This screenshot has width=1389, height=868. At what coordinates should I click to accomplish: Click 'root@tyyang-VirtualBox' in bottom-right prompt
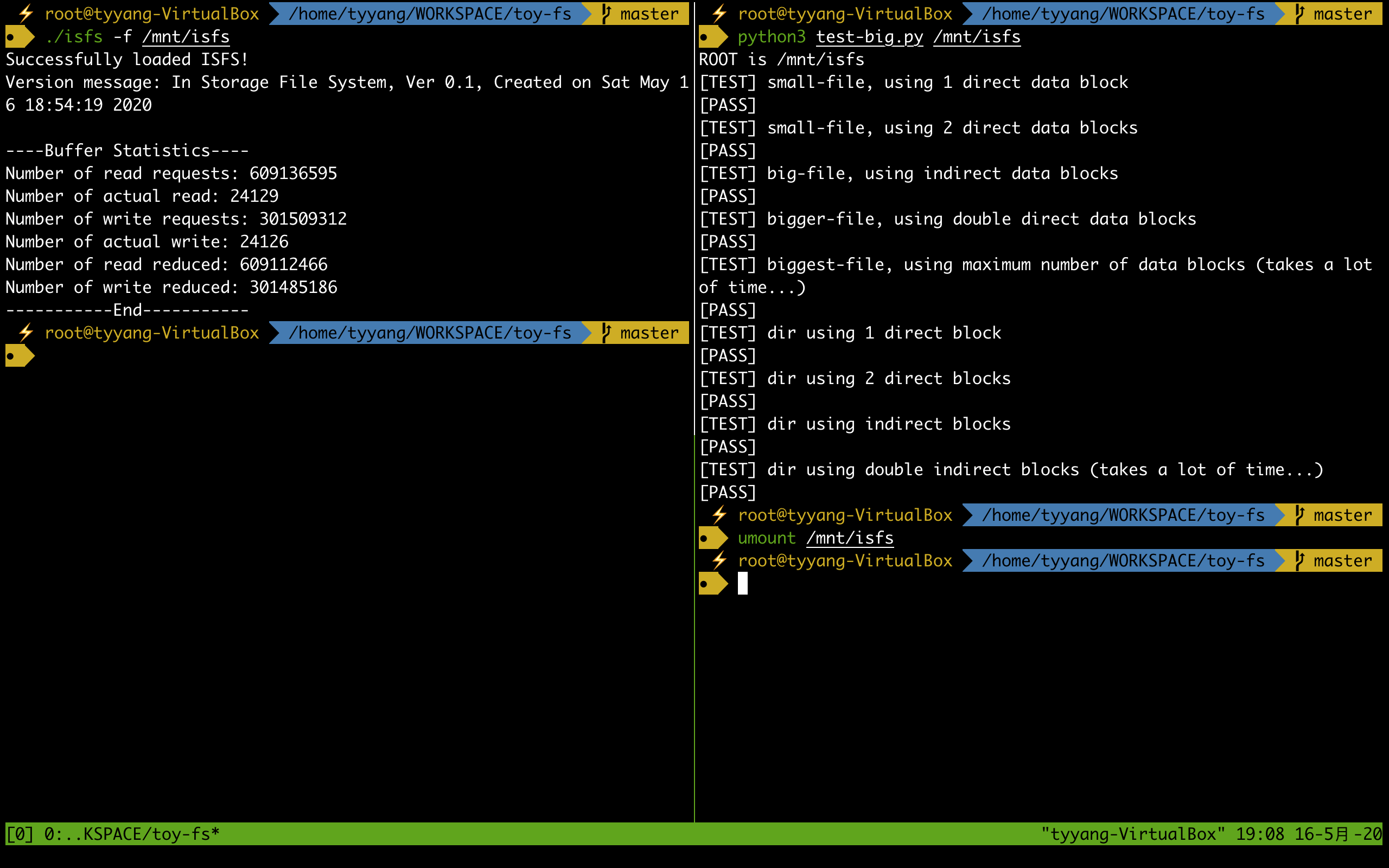(x=845, y=561)
